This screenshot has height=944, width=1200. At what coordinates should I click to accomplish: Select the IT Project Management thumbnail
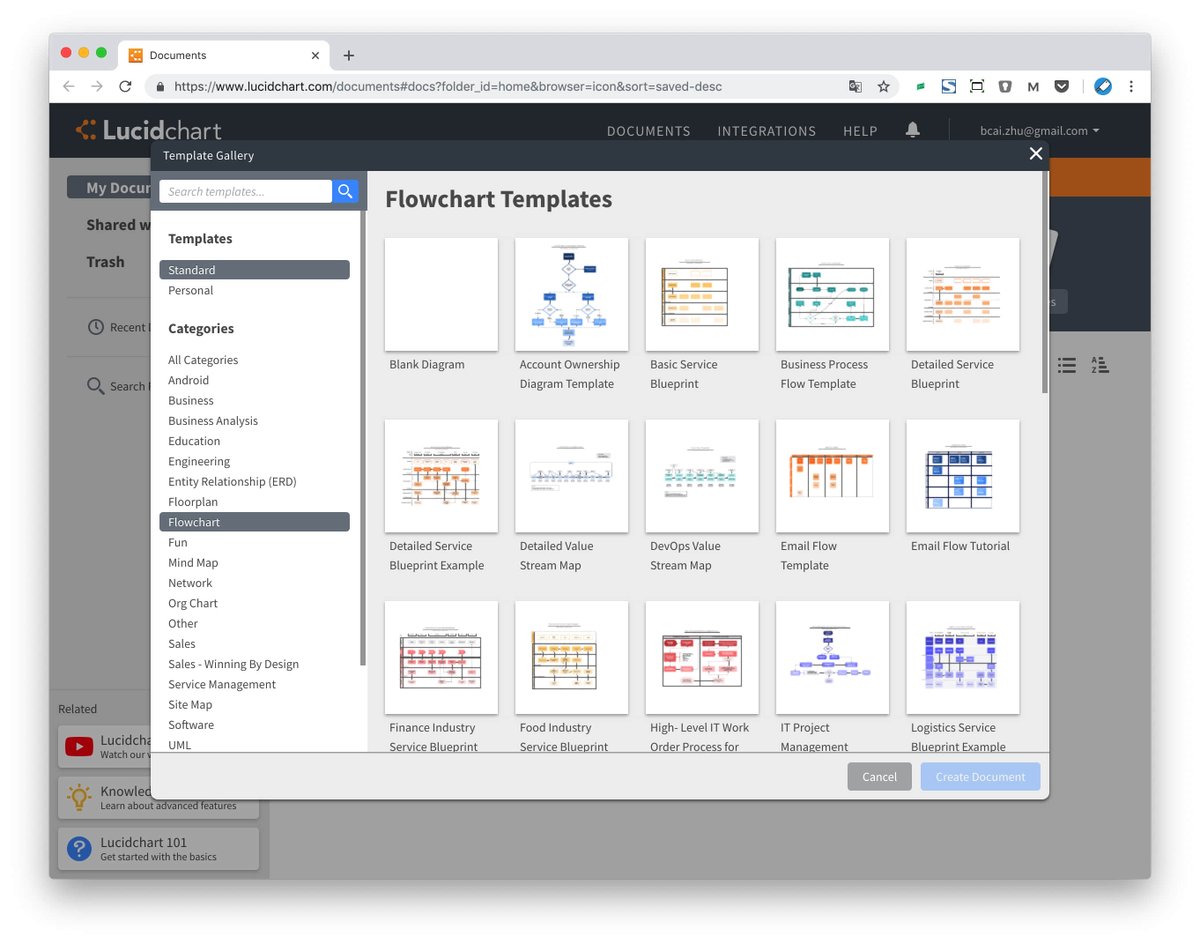click(x=832, y=657)
